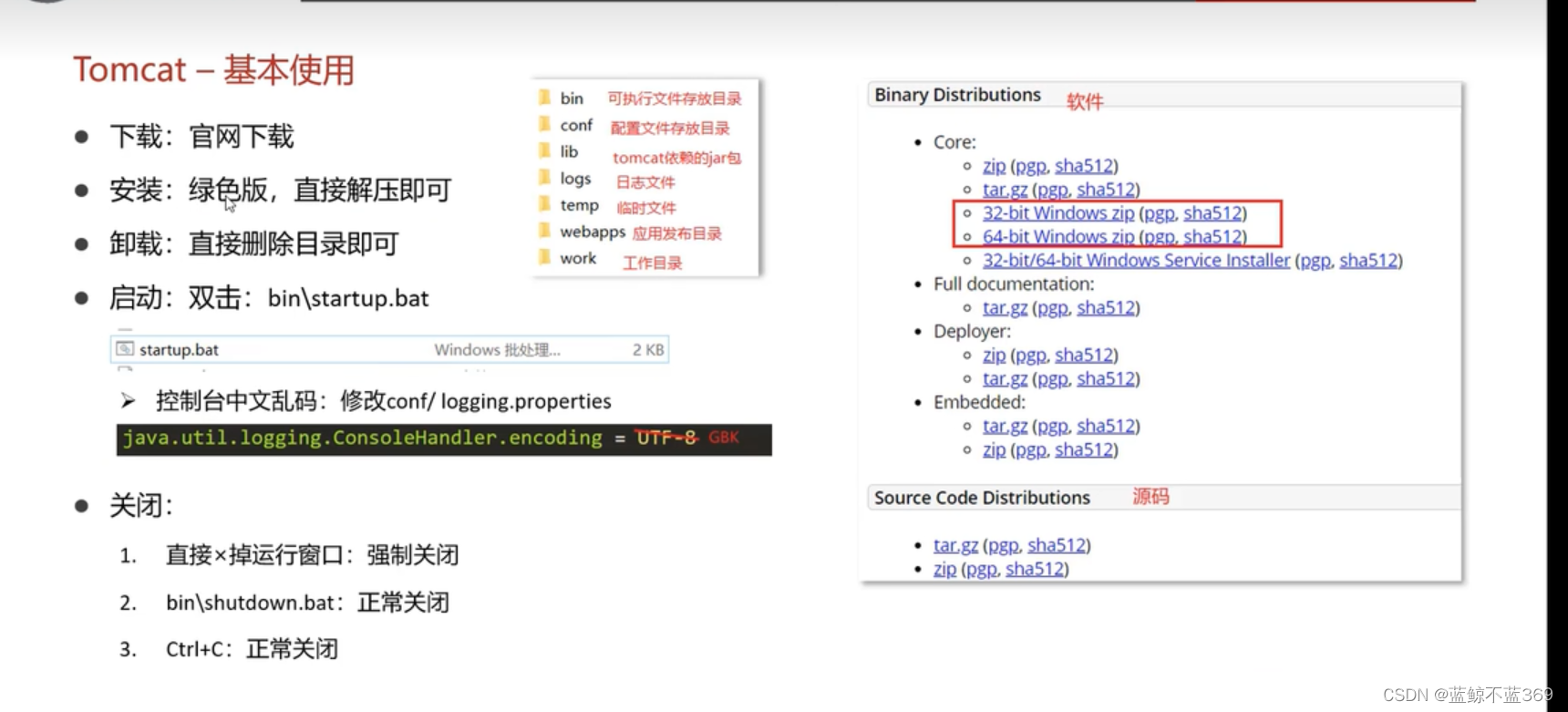Open Source Code zip sha512 link
The width and height of the screenshot is (1568, 712).
tap(1035, 569)
